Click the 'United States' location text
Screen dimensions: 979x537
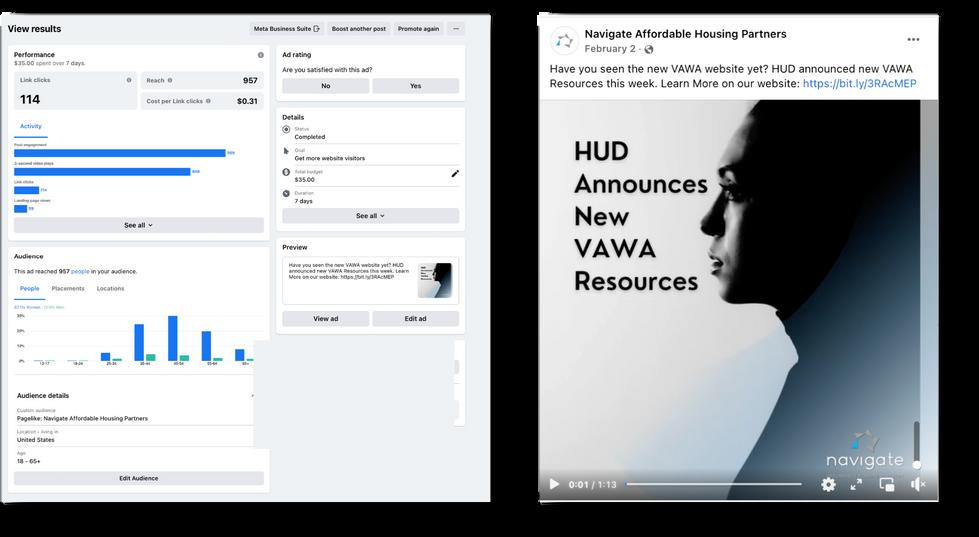(36, 440)
